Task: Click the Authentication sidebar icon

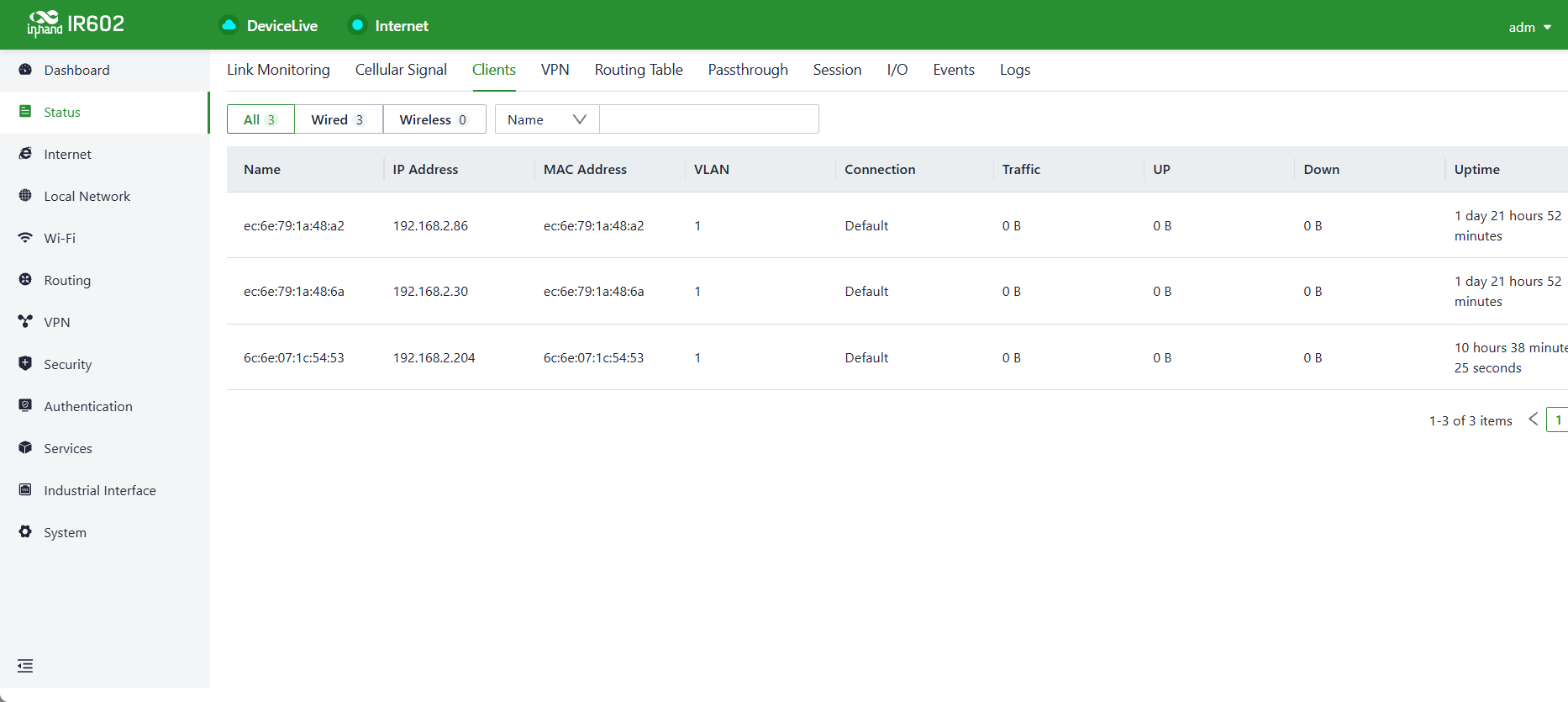Action: pos(25,406)
